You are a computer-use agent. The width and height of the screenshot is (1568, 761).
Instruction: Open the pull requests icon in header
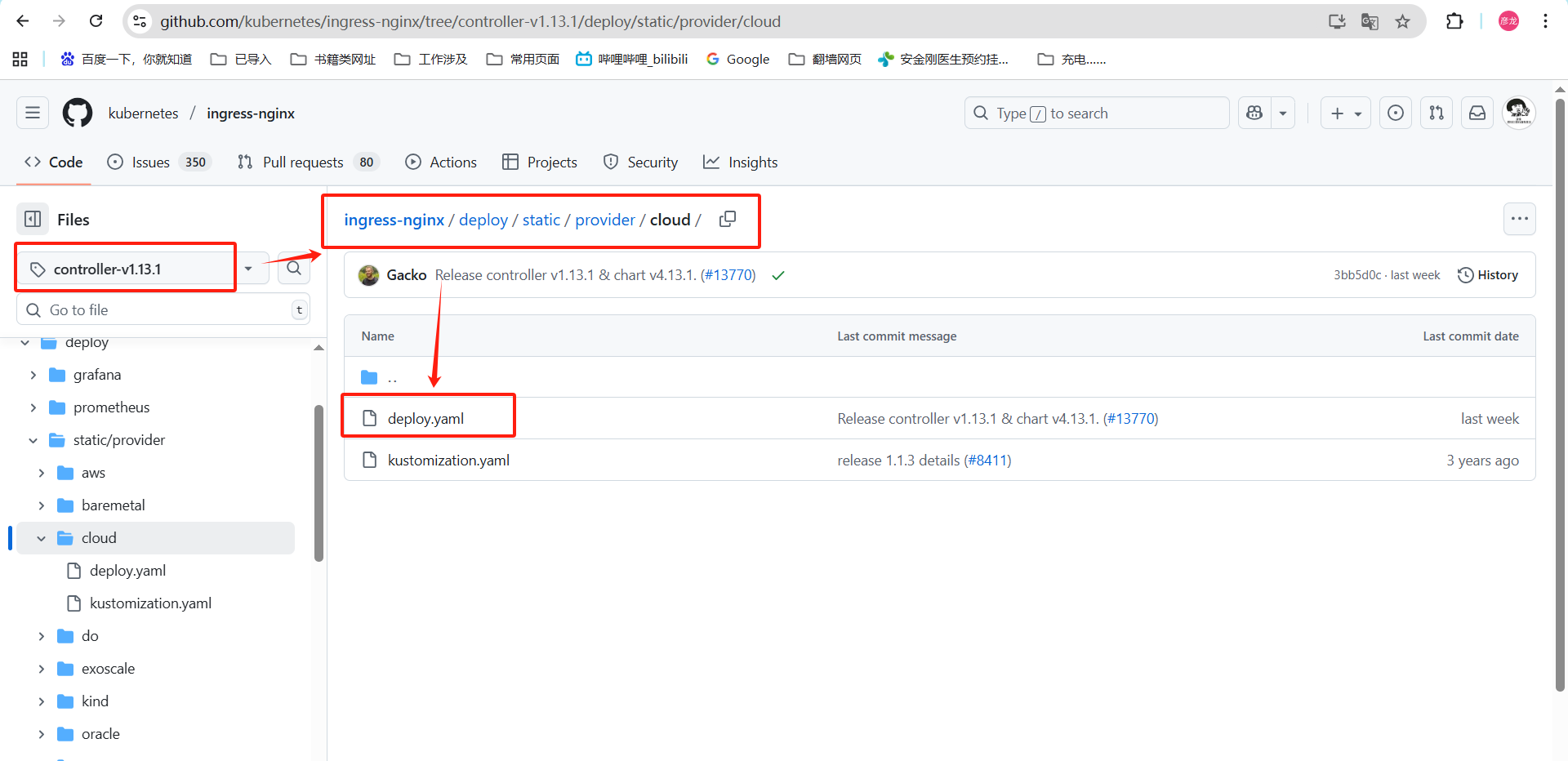point(1437,113)
